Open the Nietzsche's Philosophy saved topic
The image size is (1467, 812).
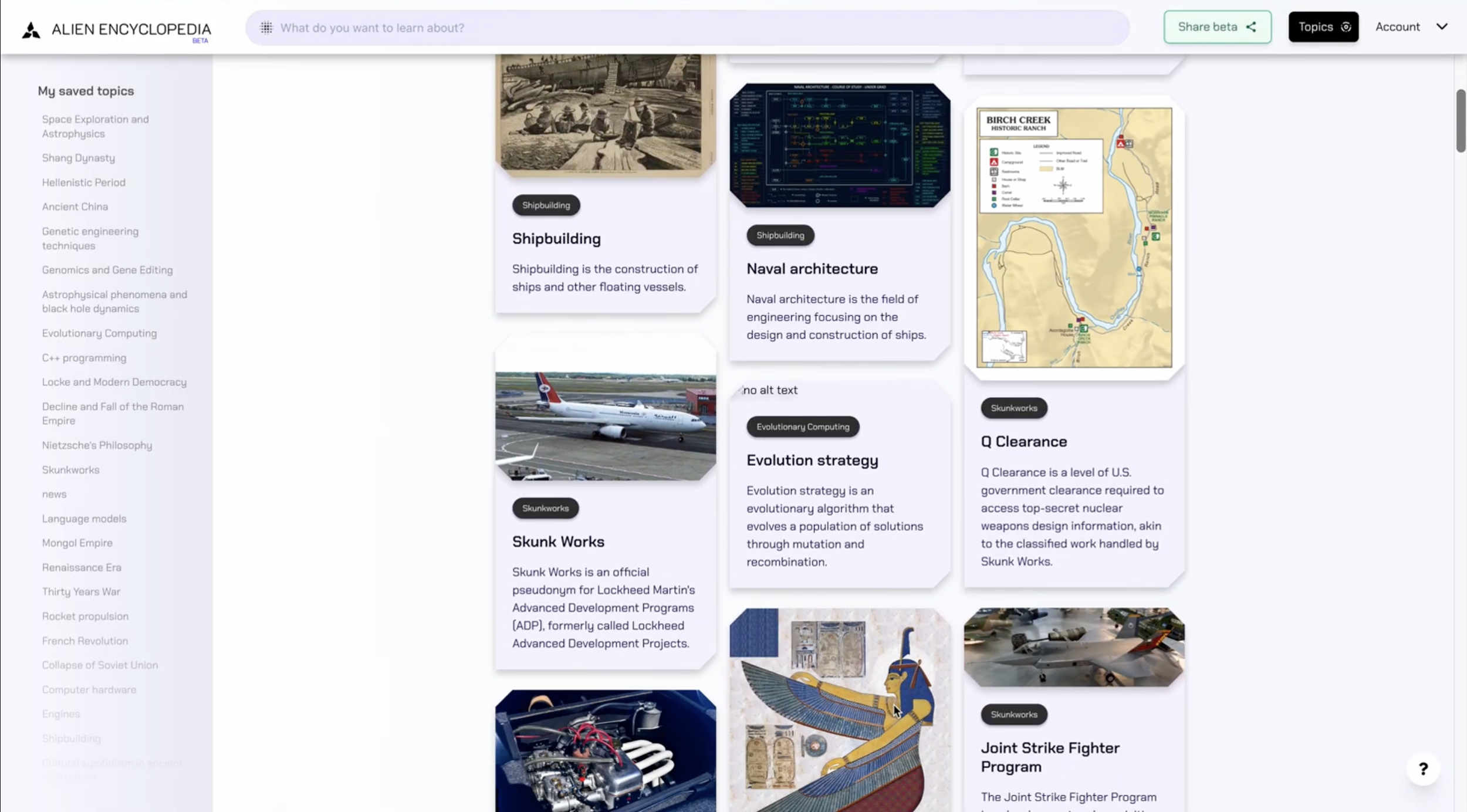[97, 445]
